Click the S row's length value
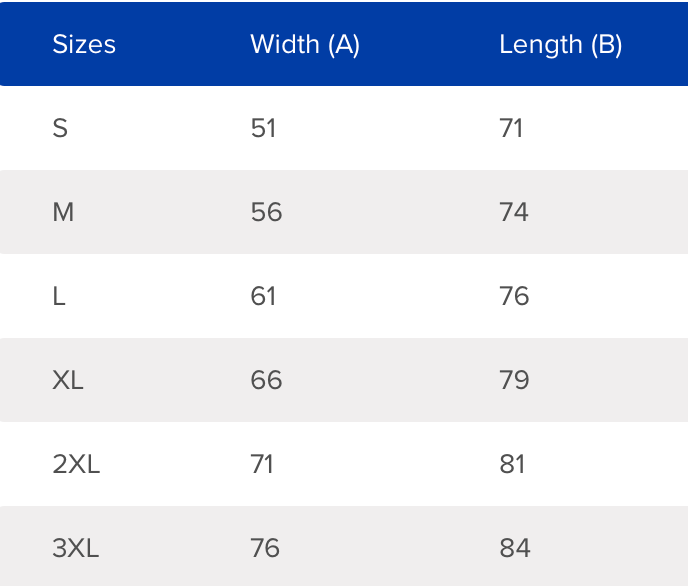Screen dimensions: 688x586 (511, 128)
